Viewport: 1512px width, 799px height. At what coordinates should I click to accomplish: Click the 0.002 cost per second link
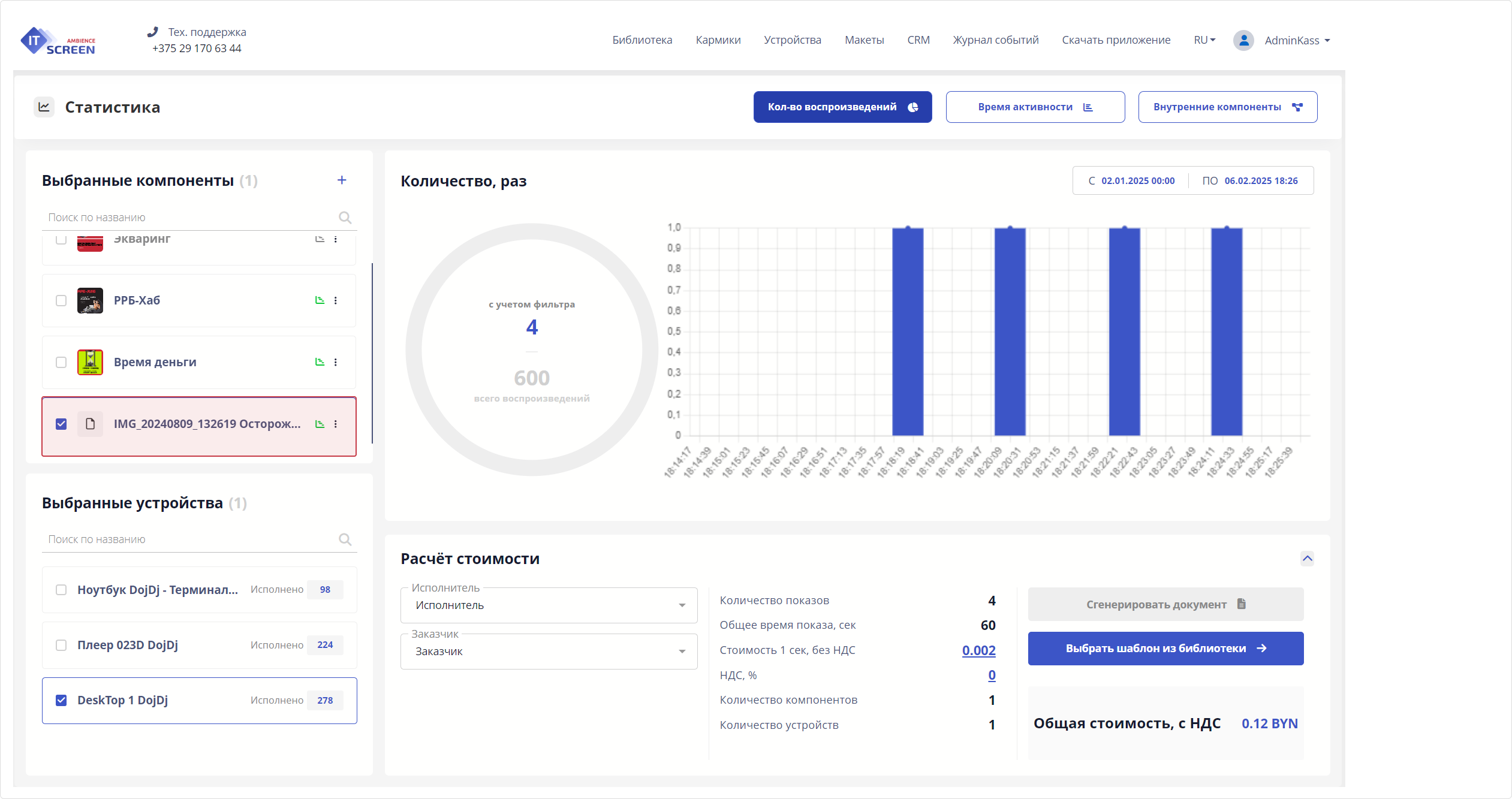click(978, 650)
